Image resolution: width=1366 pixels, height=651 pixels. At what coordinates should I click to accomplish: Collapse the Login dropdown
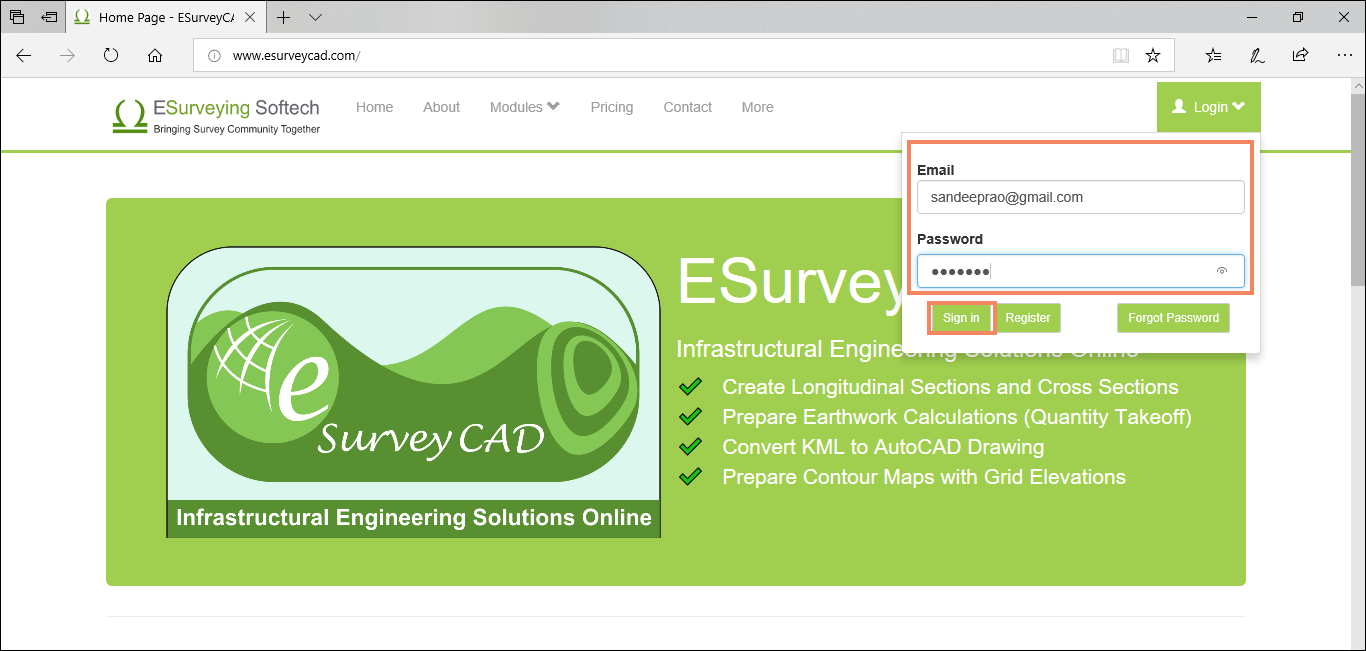click(x=1209, y=107)
